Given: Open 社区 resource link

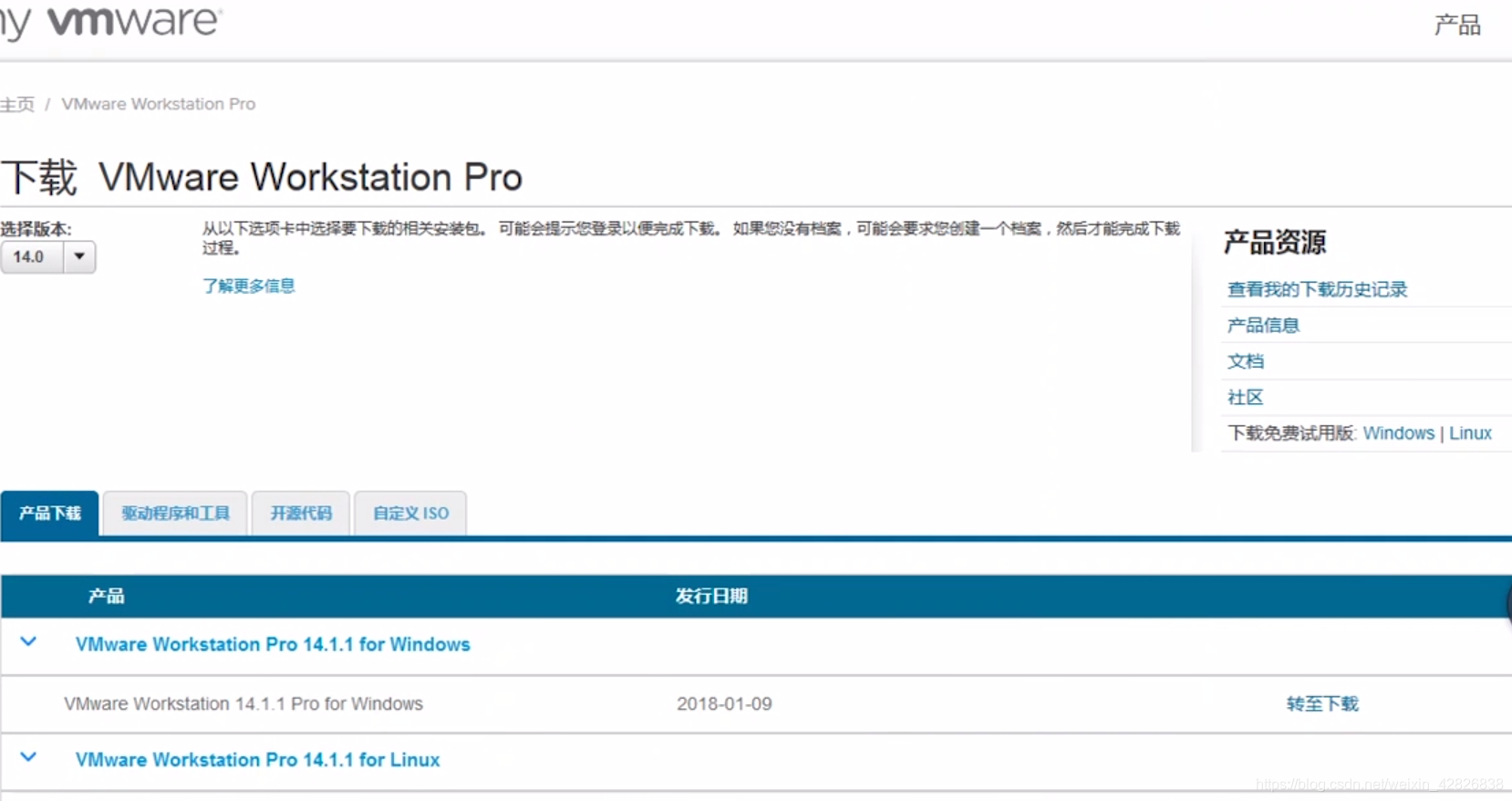Looking at the screenshot, I should point(1246,397).
